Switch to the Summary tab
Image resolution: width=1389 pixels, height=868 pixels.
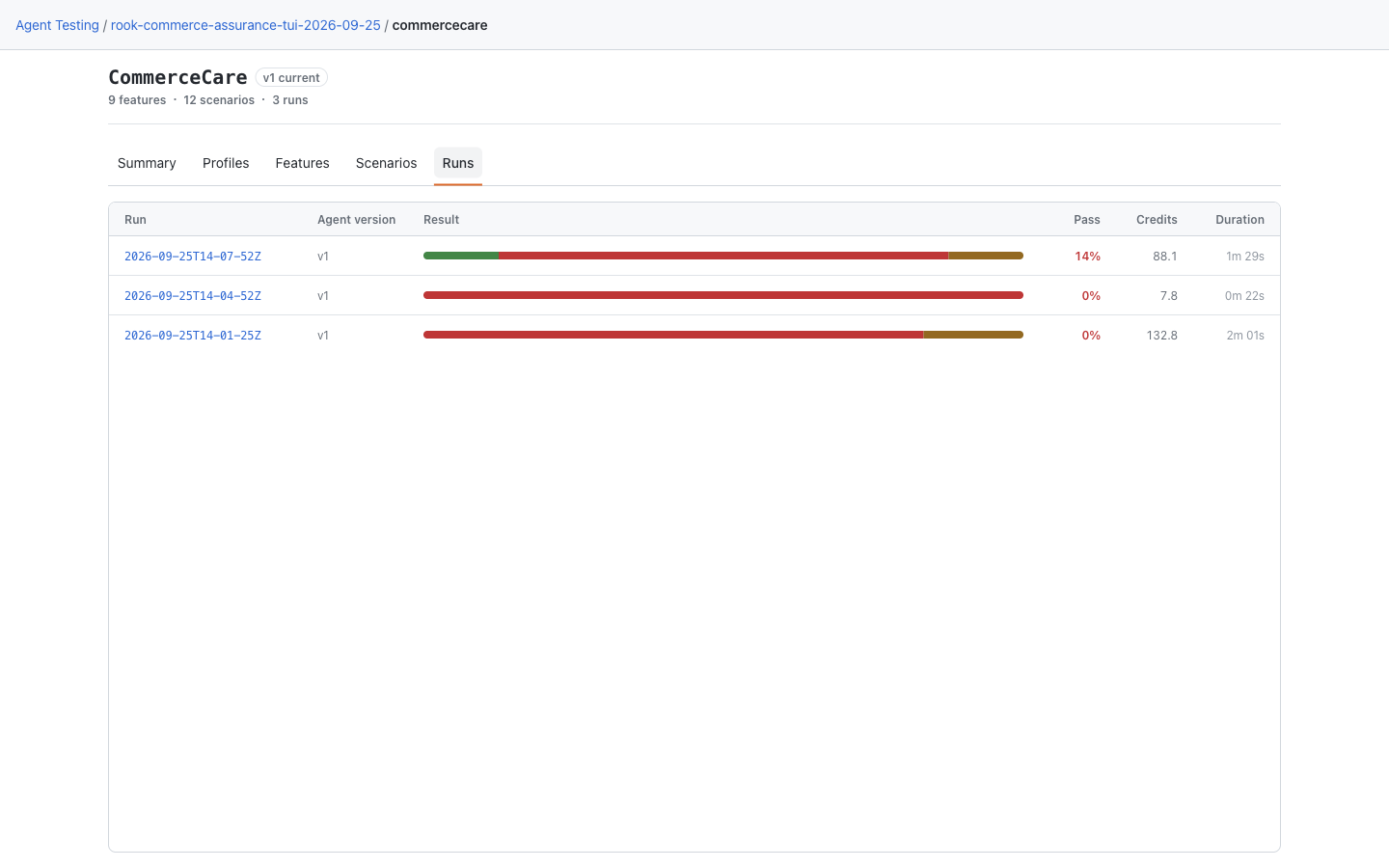tap(147, 163)
